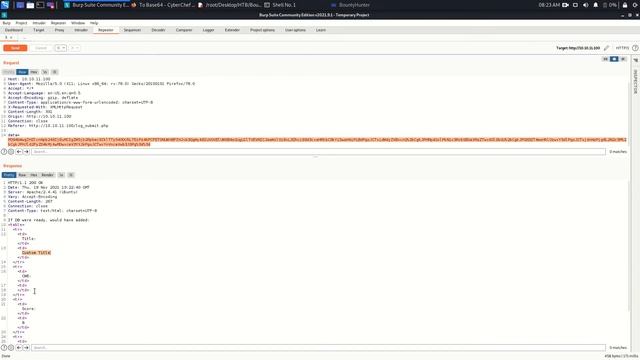Switch to the Sequencer tab

[132, 30]
